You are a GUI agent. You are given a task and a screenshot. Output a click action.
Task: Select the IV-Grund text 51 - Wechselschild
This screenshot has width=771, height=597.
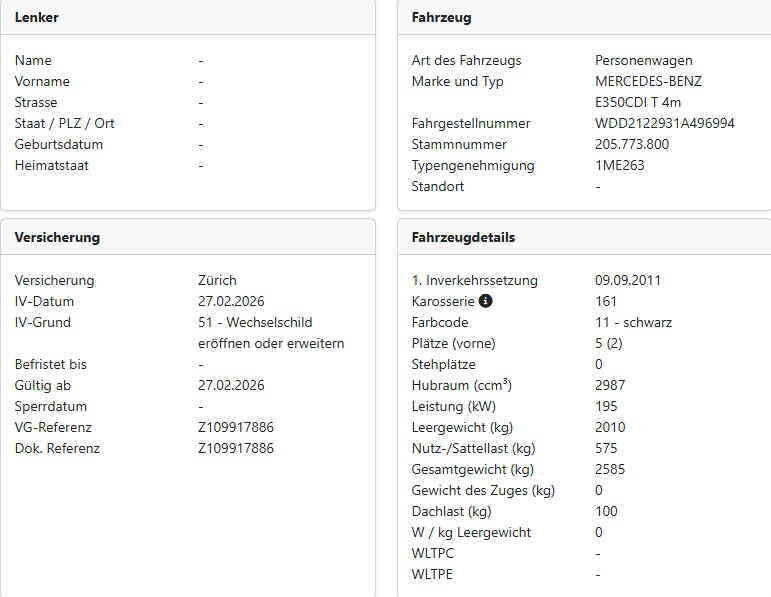pyautogui.click(x=255, y=322)
